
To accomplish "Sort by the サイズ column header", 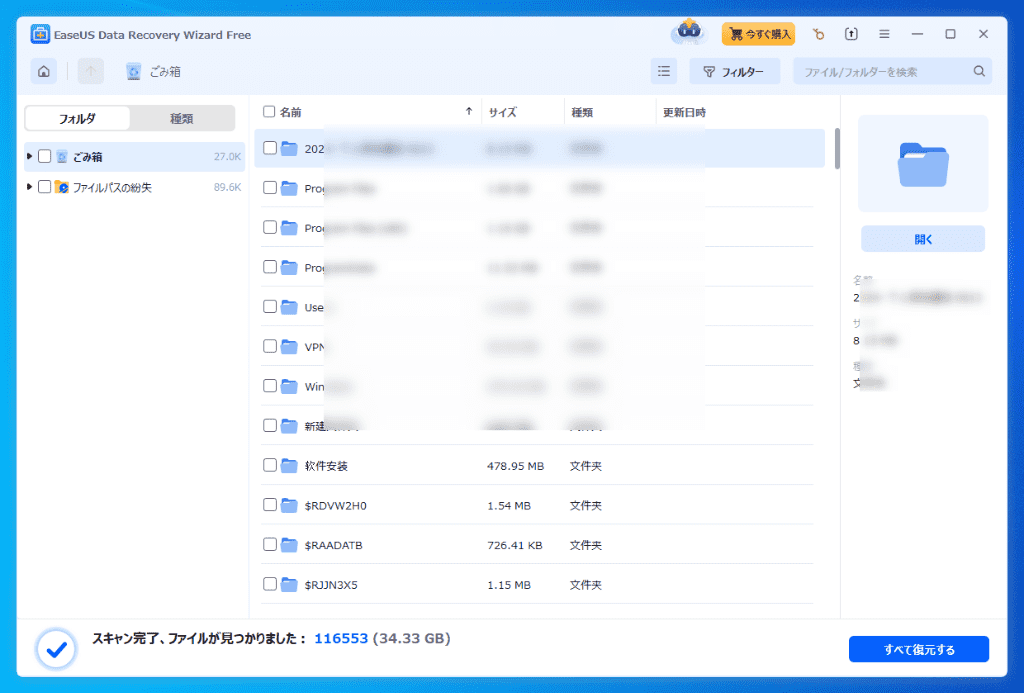I will (x=502, y=112).
